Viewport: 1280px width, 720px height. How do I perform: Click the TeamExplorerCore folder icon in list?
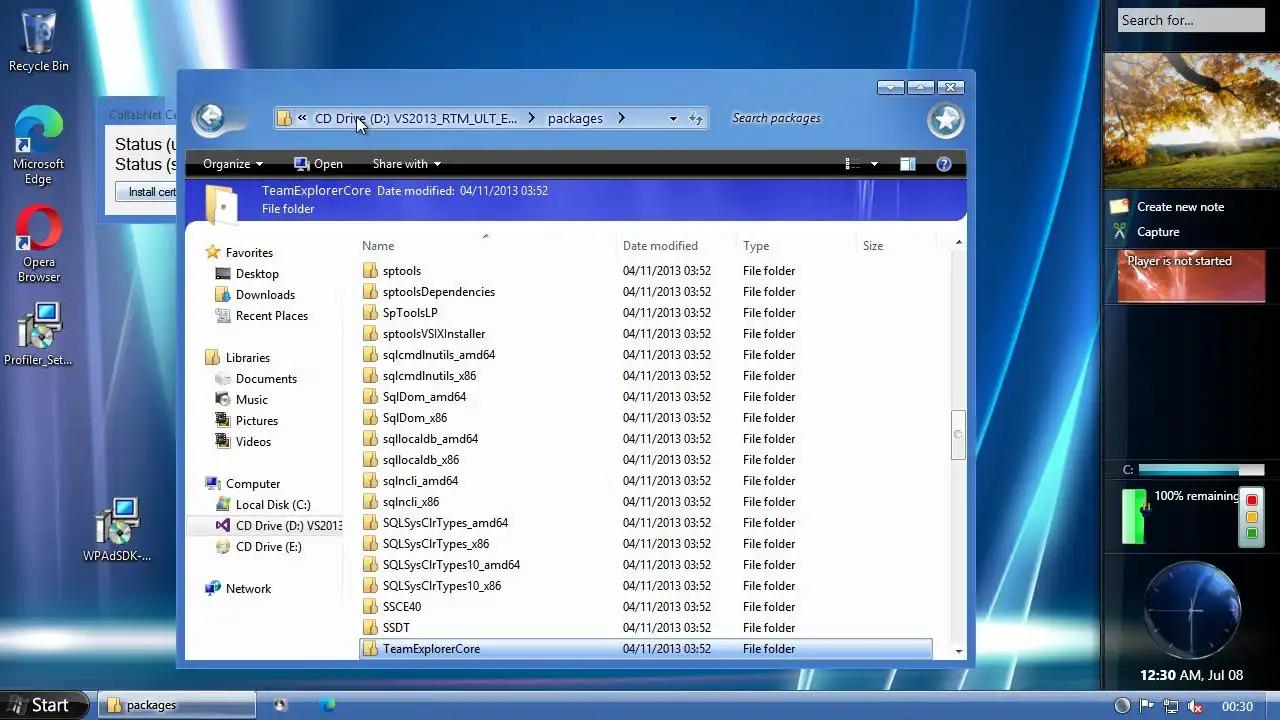[370, 649]
